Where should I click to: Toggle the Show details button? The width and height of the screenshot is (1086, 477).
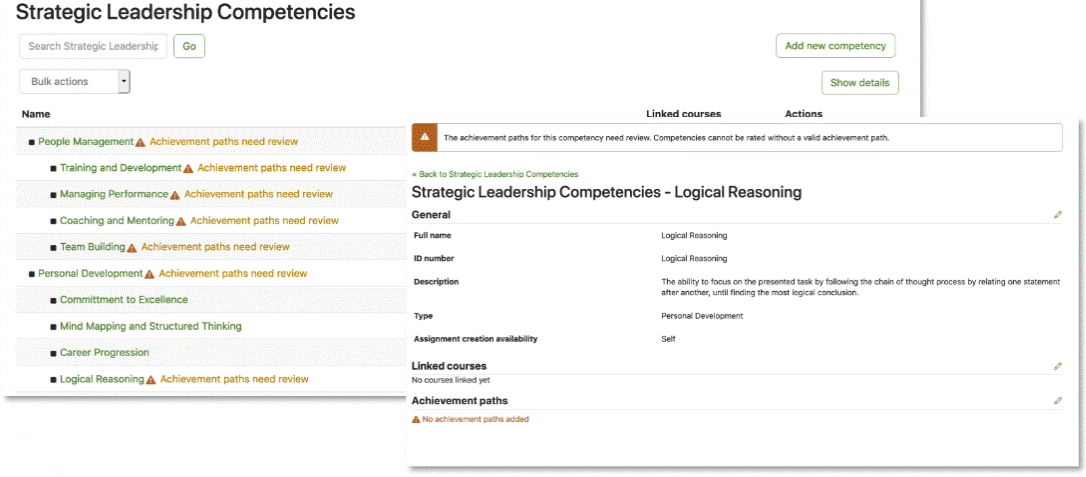coord(860,82)
